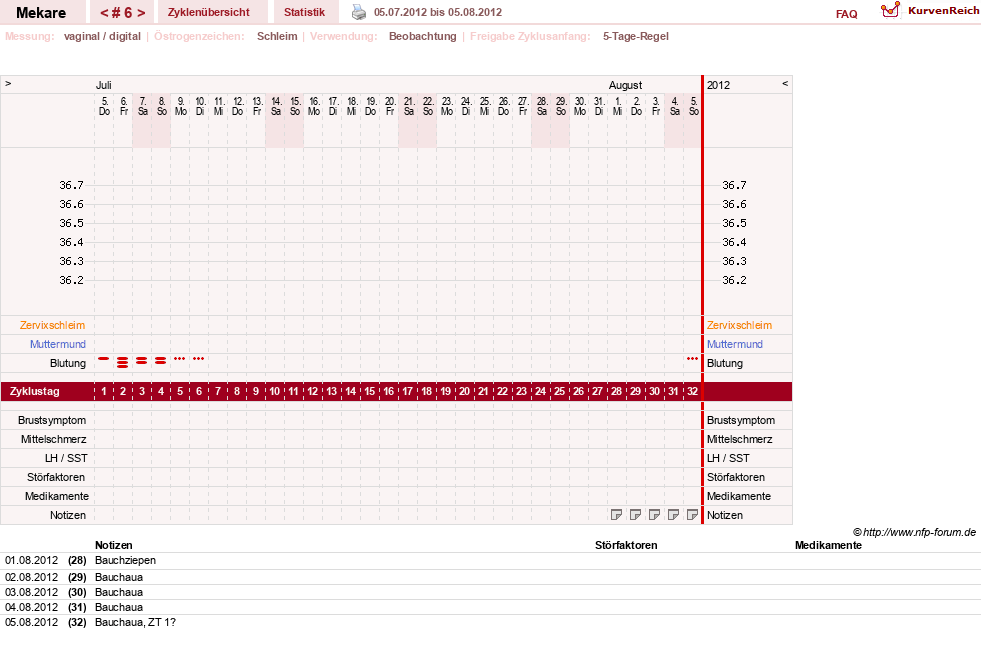Click the bleeding mark on cycle day 3
The image size is (981, 664).
[x=141, y=360]
